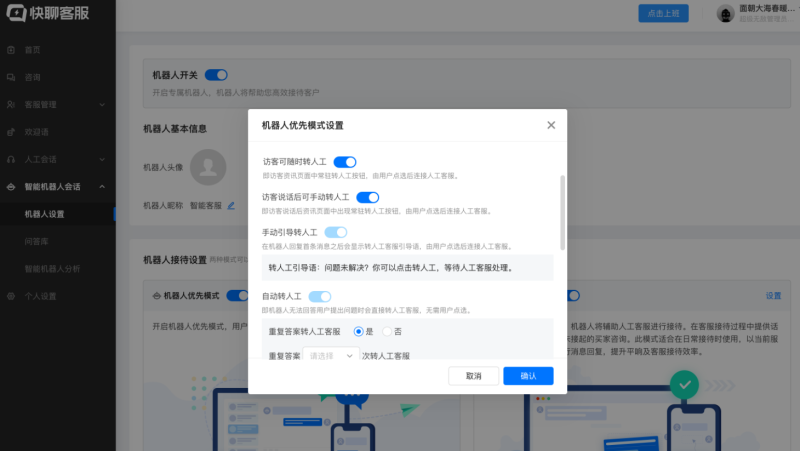Viewport: 800px width, 451px height.
Task: Expand the 人工会话 submenu chevron
Action: (102, 160)
